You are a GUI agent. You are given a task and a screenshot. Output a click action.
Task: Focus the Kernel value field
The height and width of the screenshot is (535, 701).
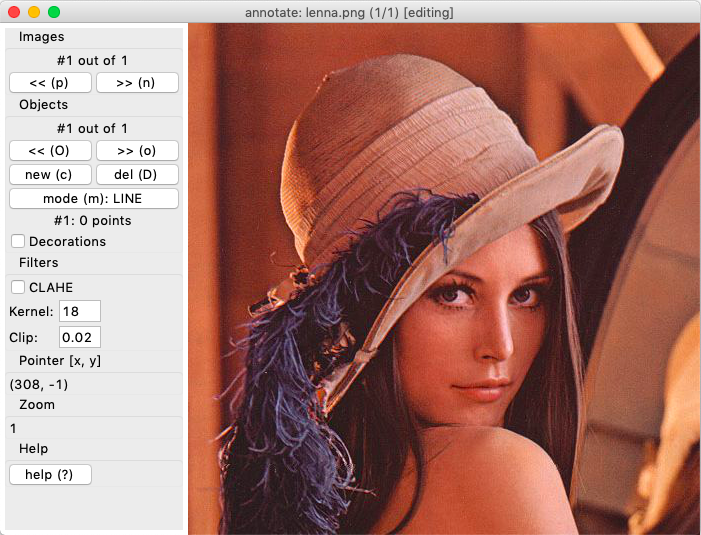pyautogui.click(x=80, y=311)
